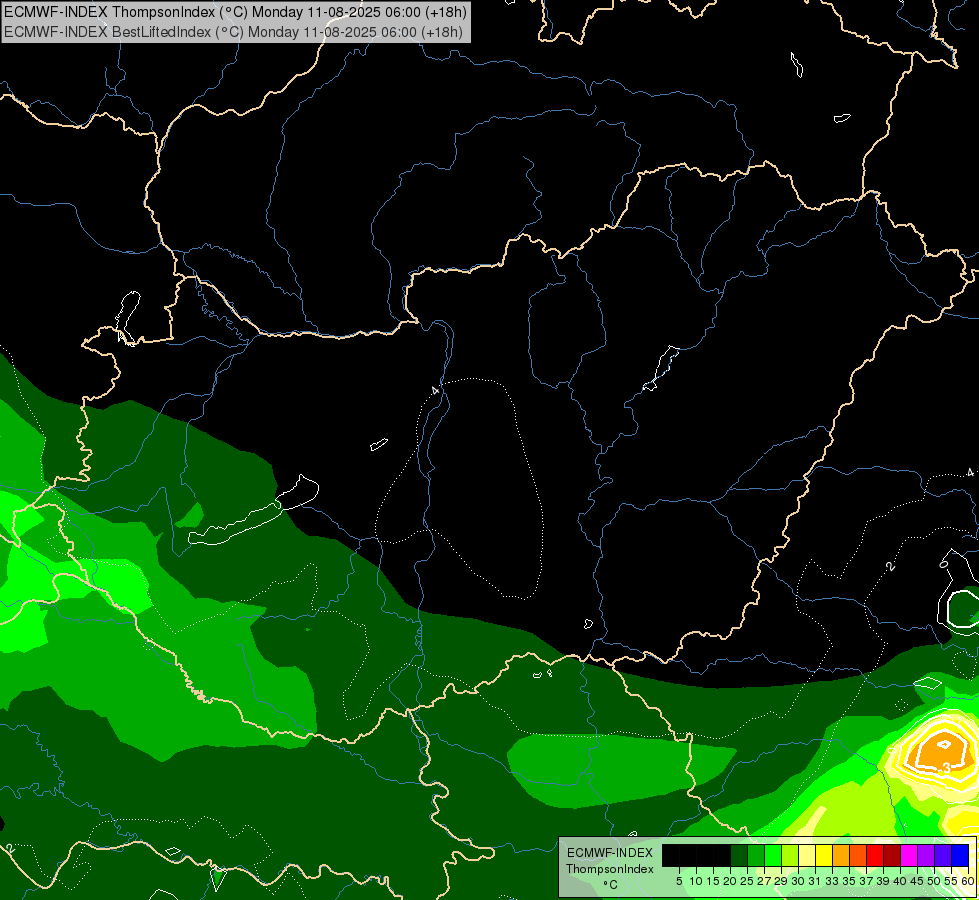Click legend tick value '20'

(731, 881)
